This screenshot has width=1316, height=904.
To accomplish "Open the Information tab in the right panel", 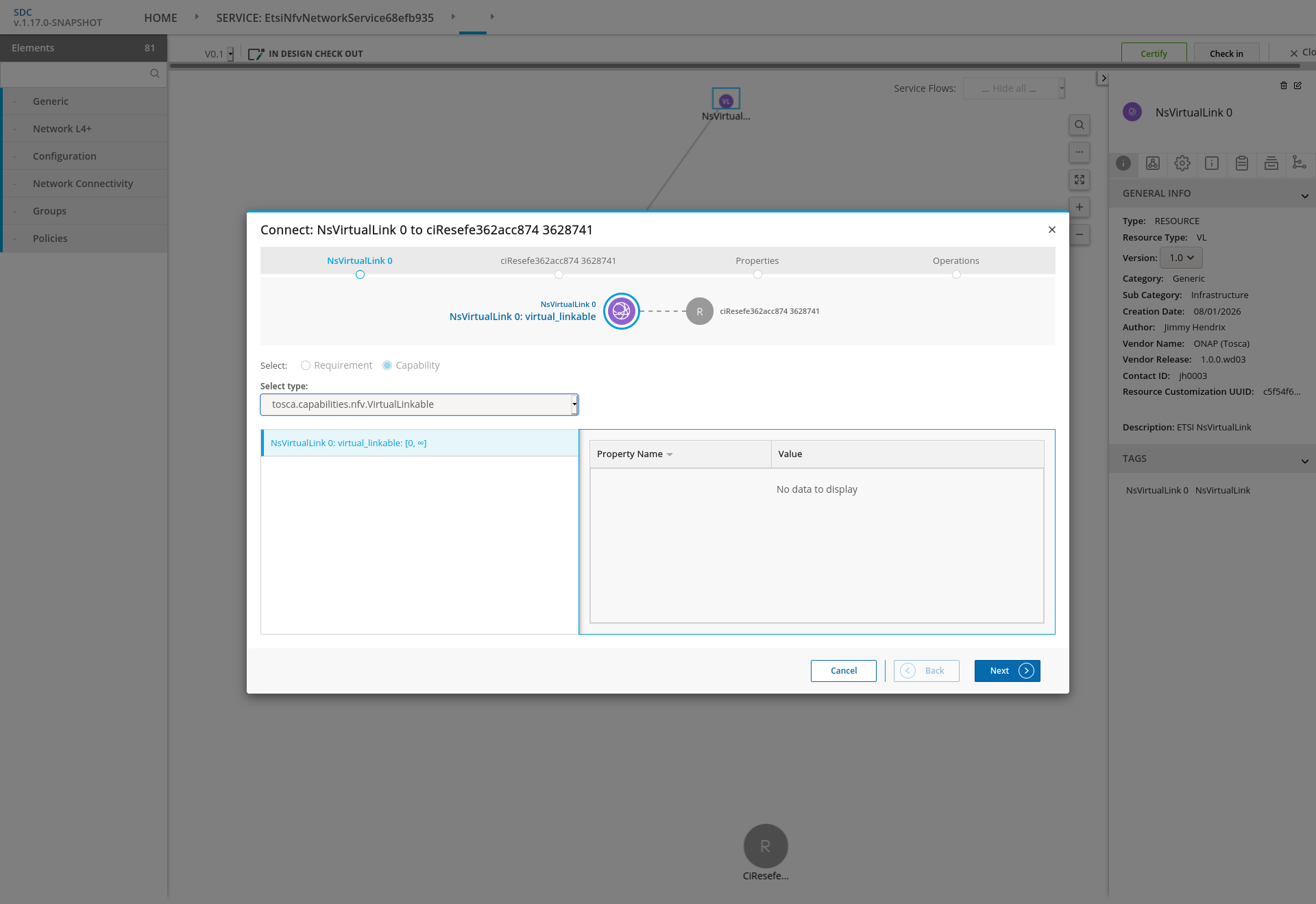I will (x=1123, y=163).
